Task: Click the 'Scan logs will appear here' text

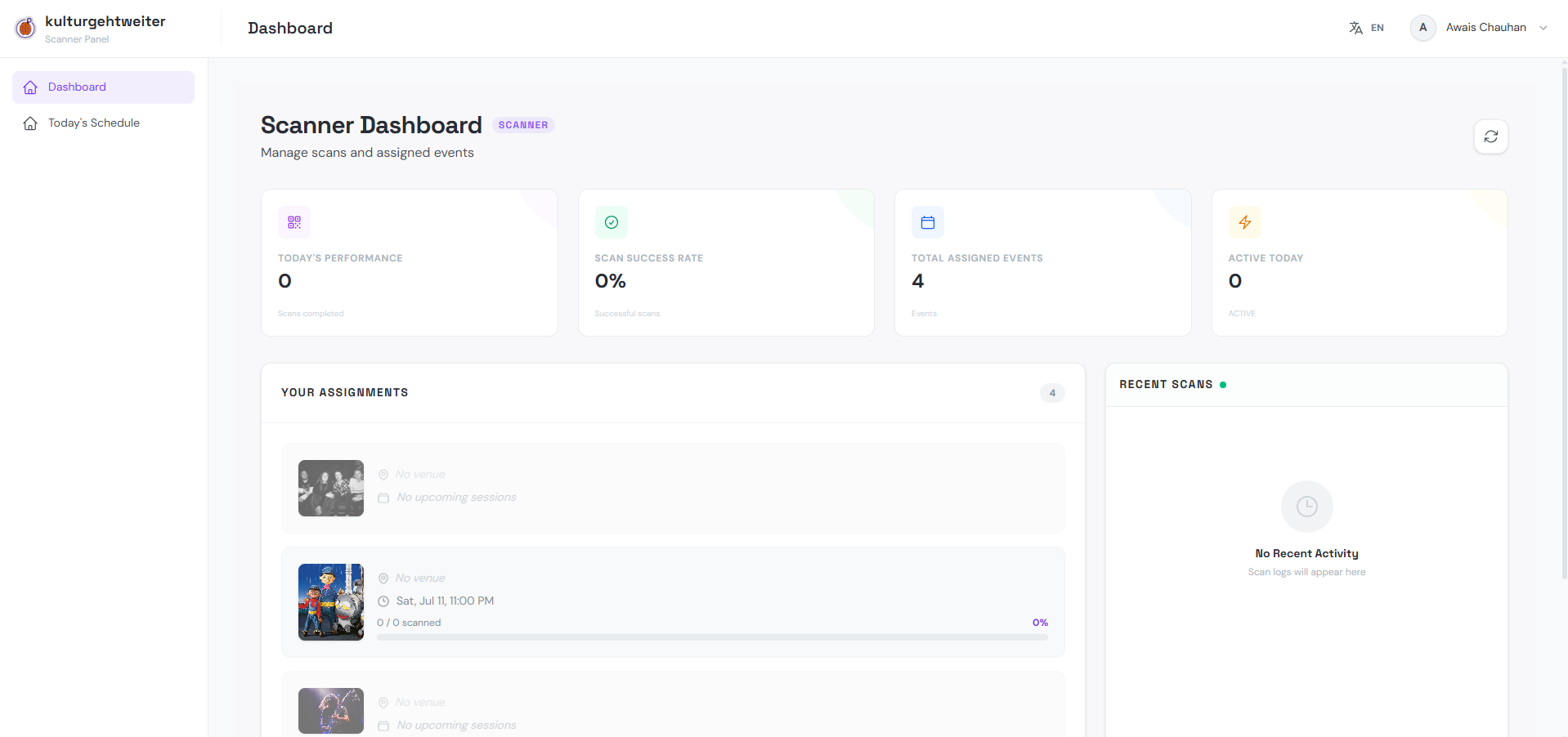Action: tap(1307, 573)
